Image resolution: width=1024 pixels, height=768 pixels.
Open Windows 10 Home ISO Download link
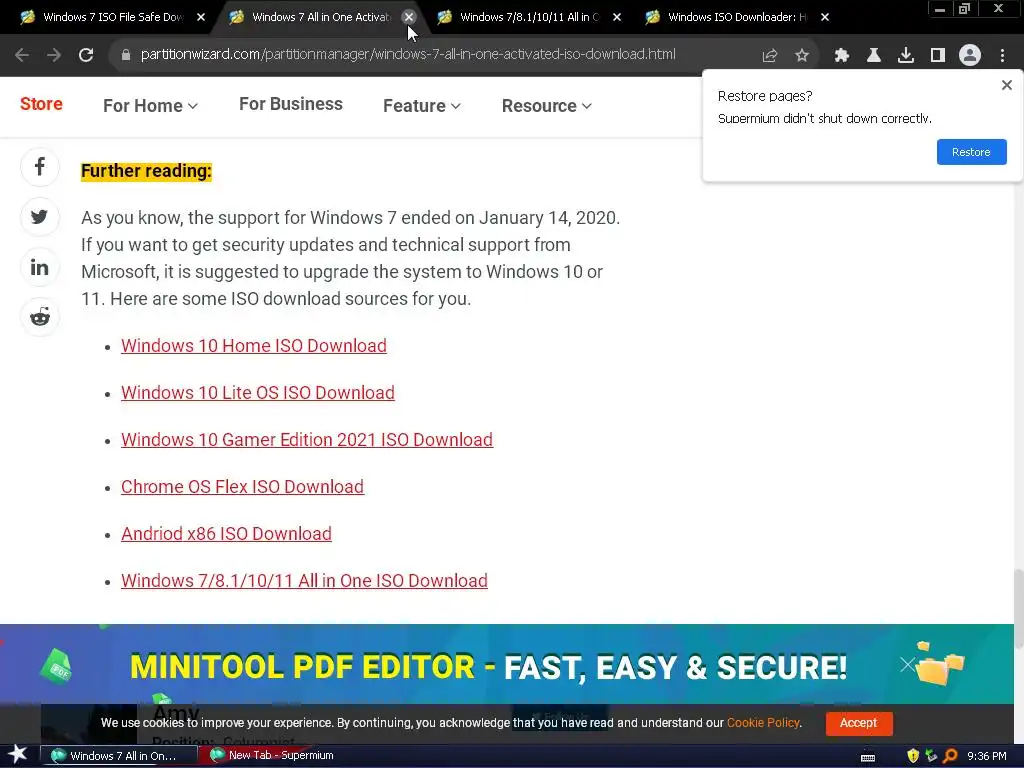(x=253, y=345)
